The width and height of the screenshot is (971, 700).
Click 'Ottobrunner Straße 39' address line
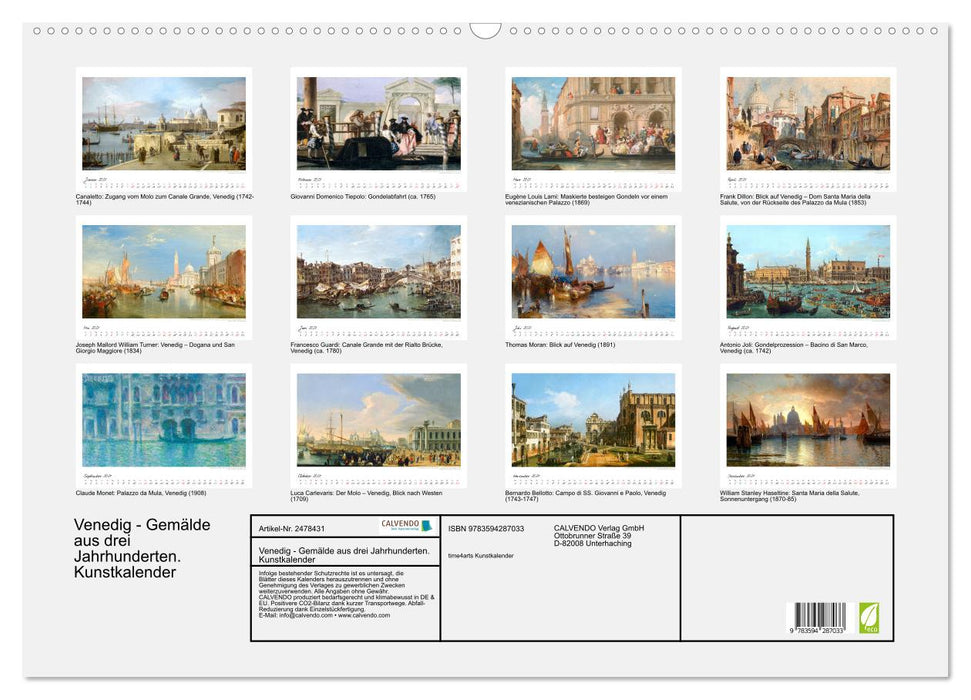tap(593, 536)
